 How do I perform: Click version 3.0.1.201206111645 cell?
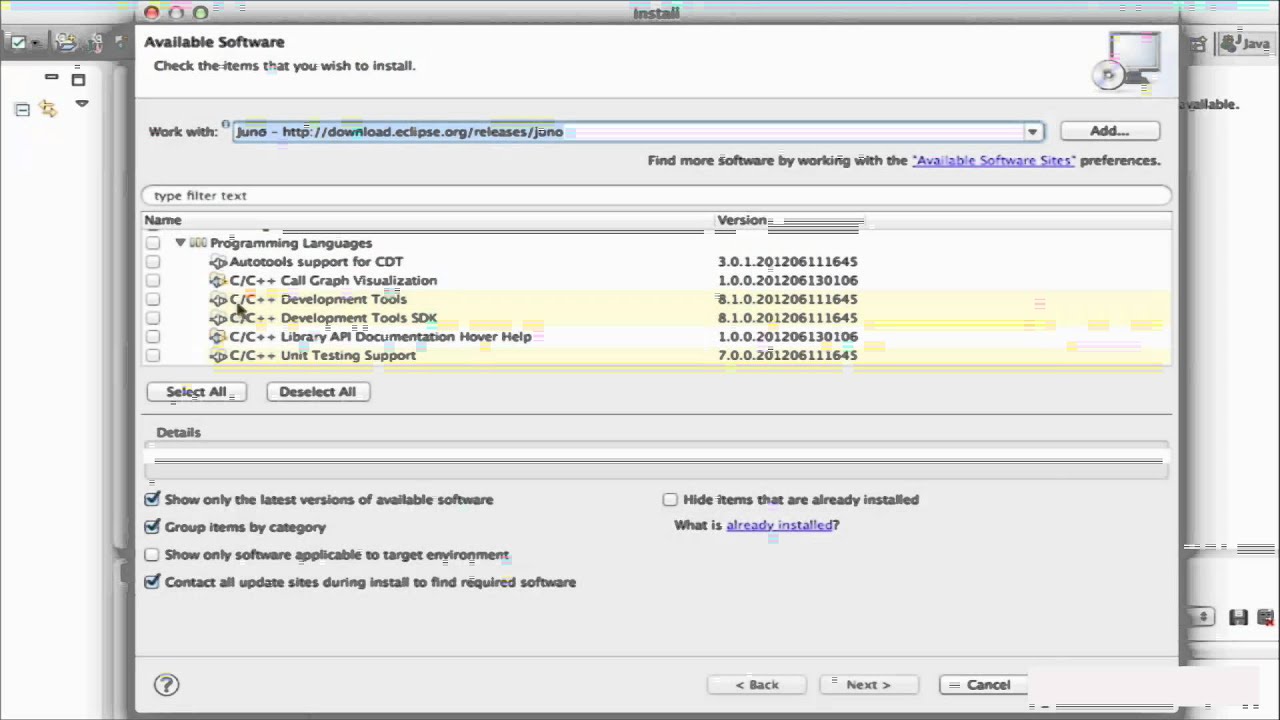(x=787, y=262)
